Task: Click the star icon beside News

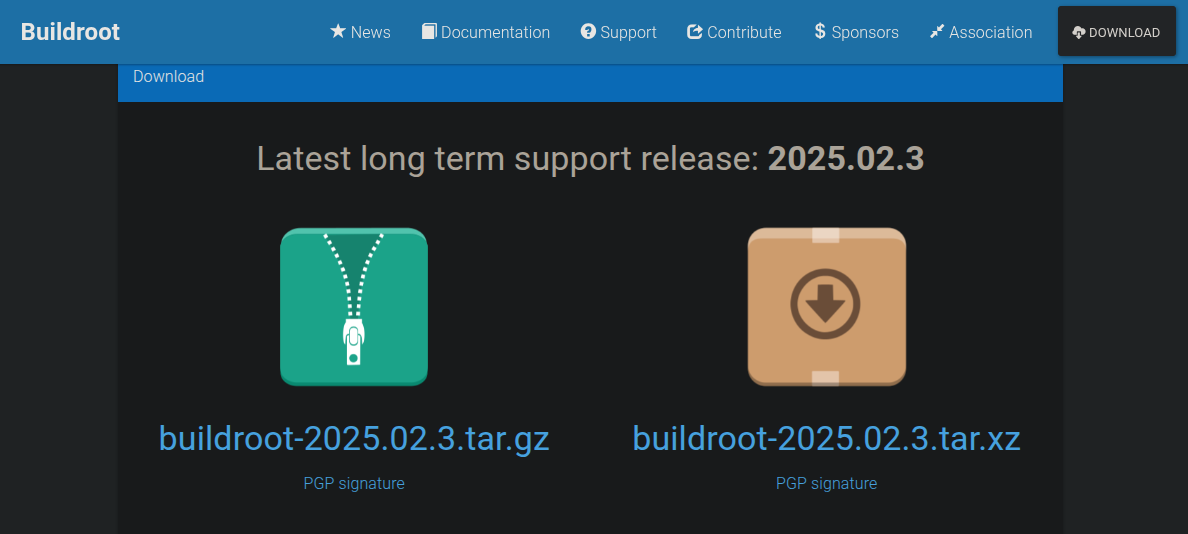Action: click(x=338, y=32)
